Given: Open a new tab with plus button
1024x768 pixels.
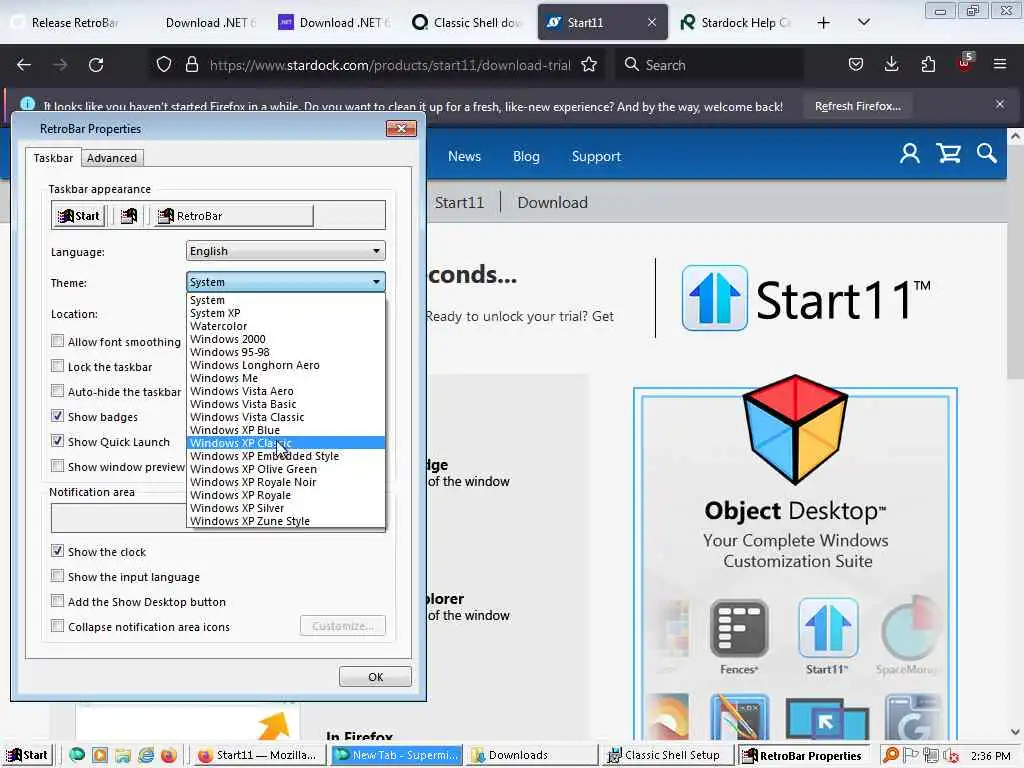Looking at the screenshot, I should pos(824,23).
